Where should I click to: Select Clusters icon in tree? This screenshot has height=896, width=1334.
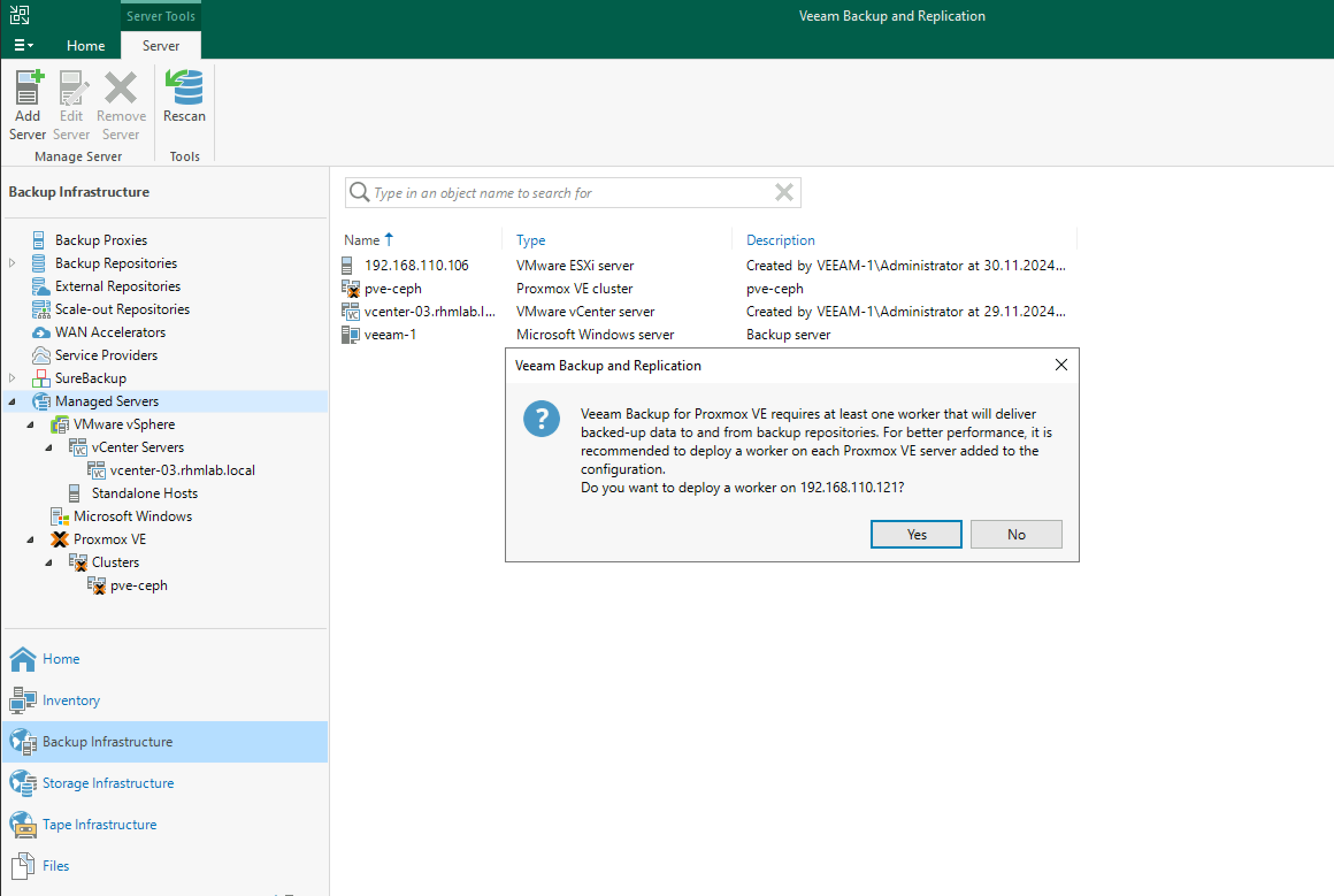(x=78, y=562)
